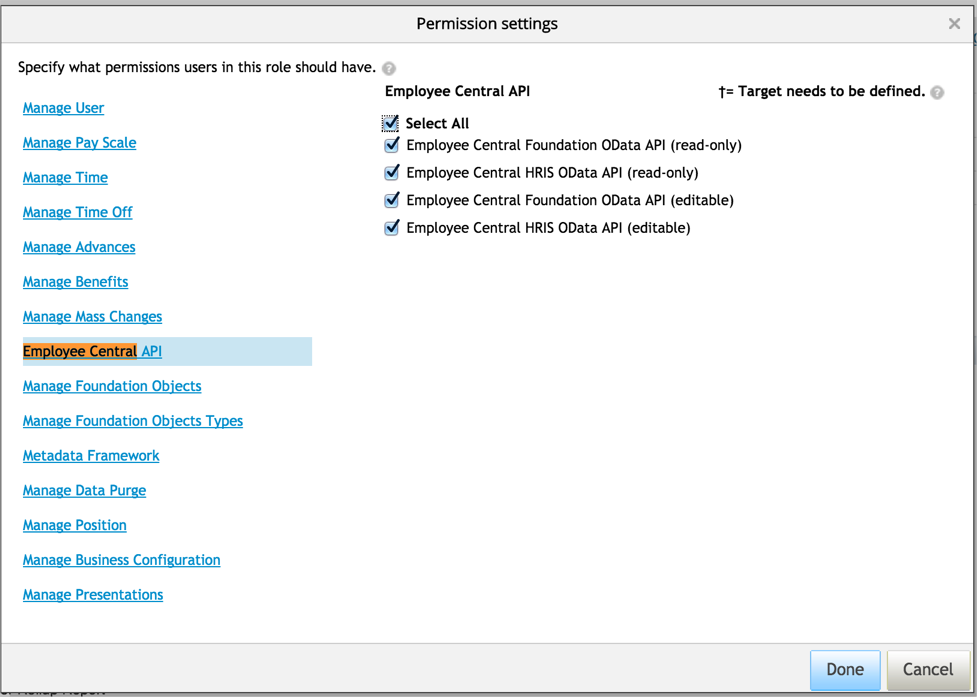Image resolution: width=977 pixels, height=697 pixels.
Task: Open Manage Pay Scale permissions
Action: click(79, 143)
